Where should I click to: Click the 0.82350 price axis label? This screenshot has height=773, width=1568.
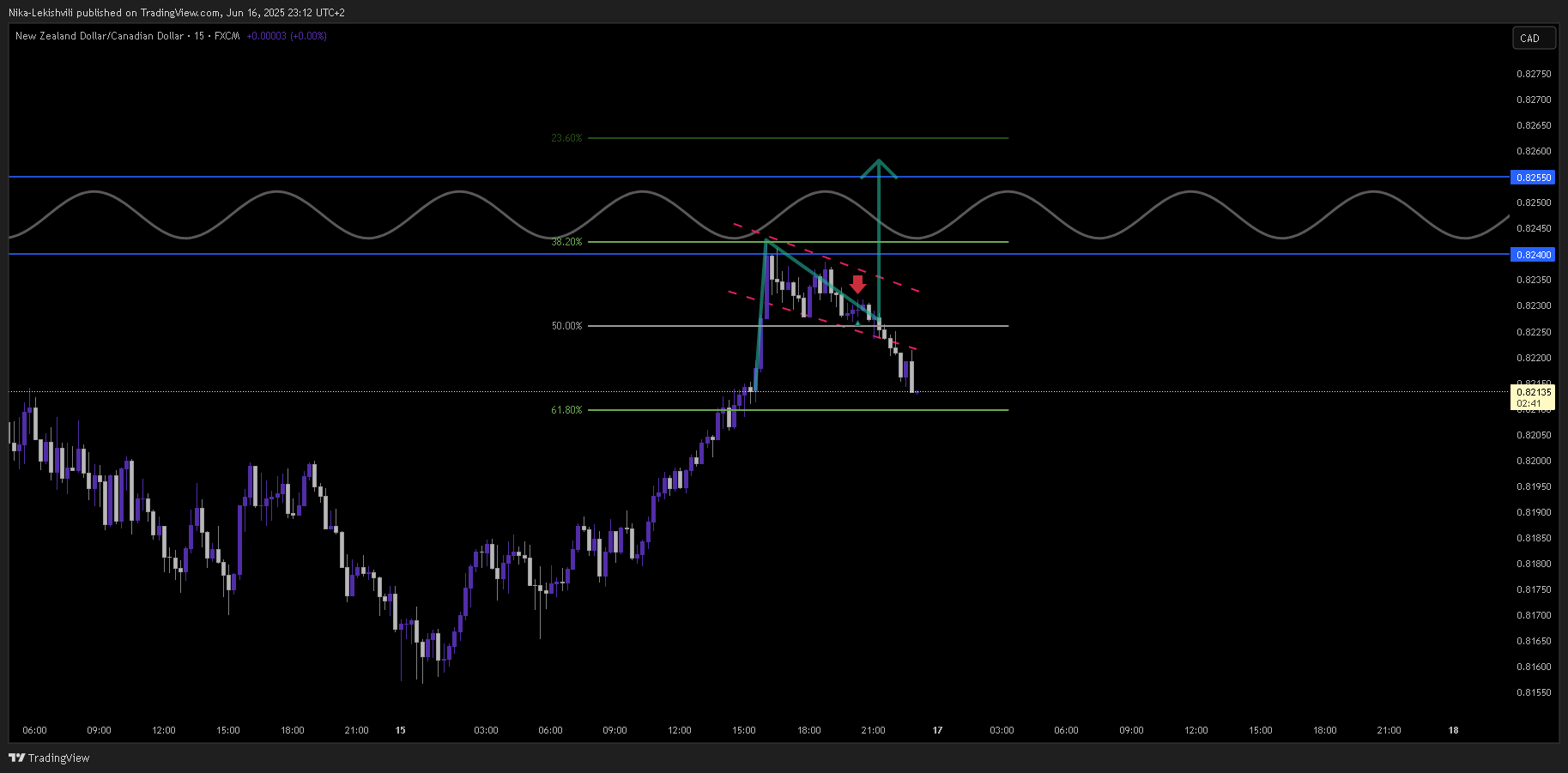click(x=1534, y=280)
